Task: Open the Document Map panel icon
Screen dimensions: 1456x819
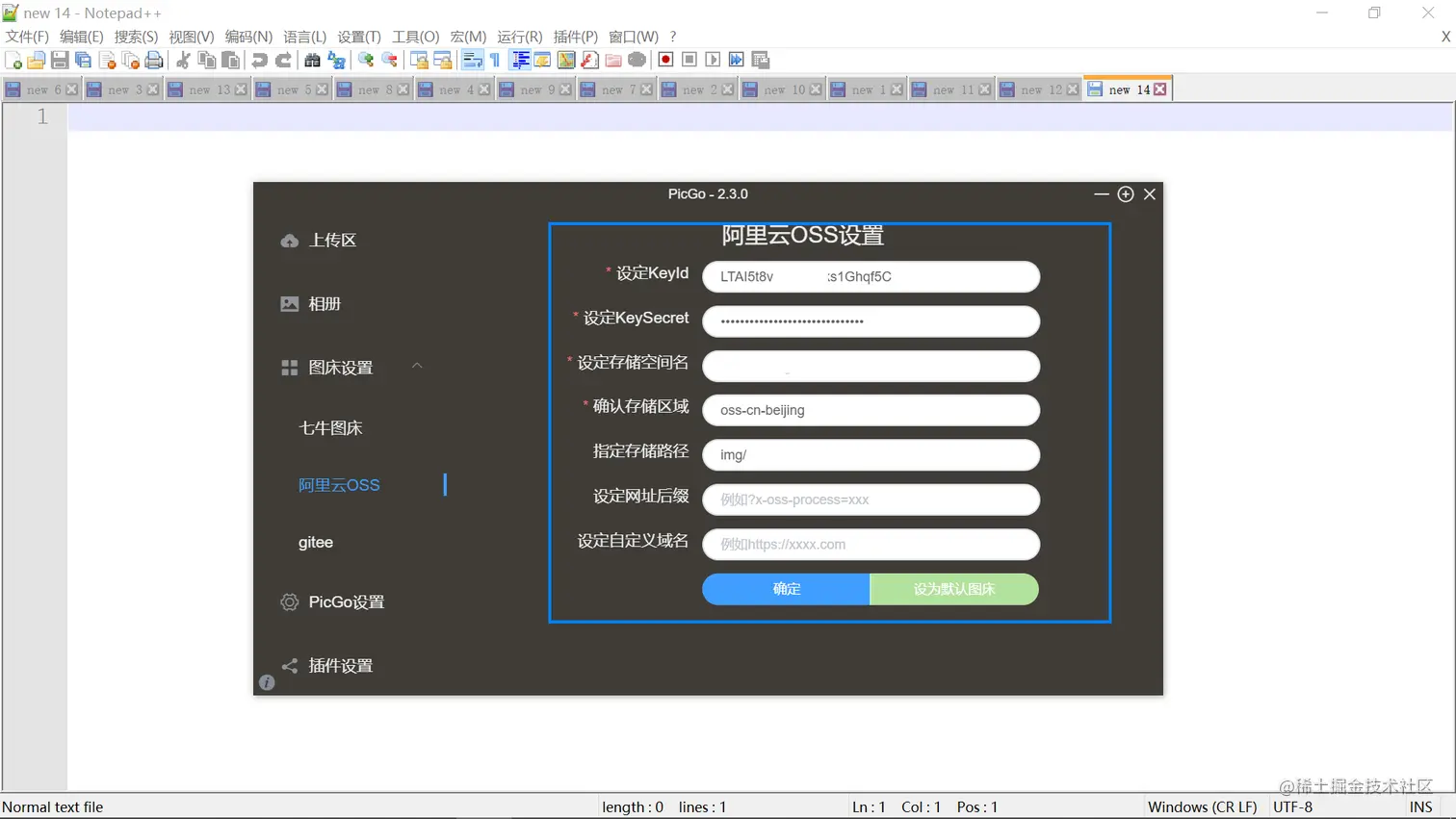Action: tap(566, 60)
